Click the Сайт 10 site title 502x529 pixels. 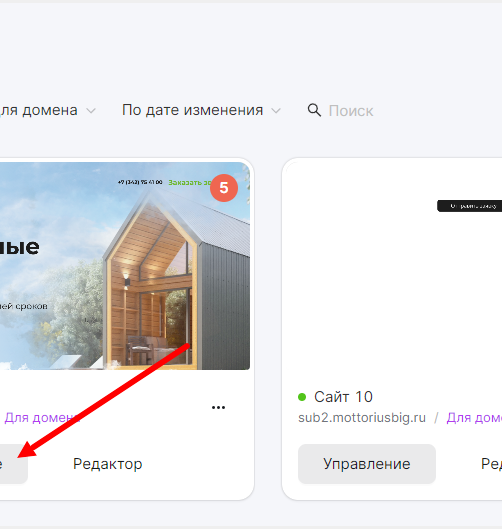(x=343, y=397)
